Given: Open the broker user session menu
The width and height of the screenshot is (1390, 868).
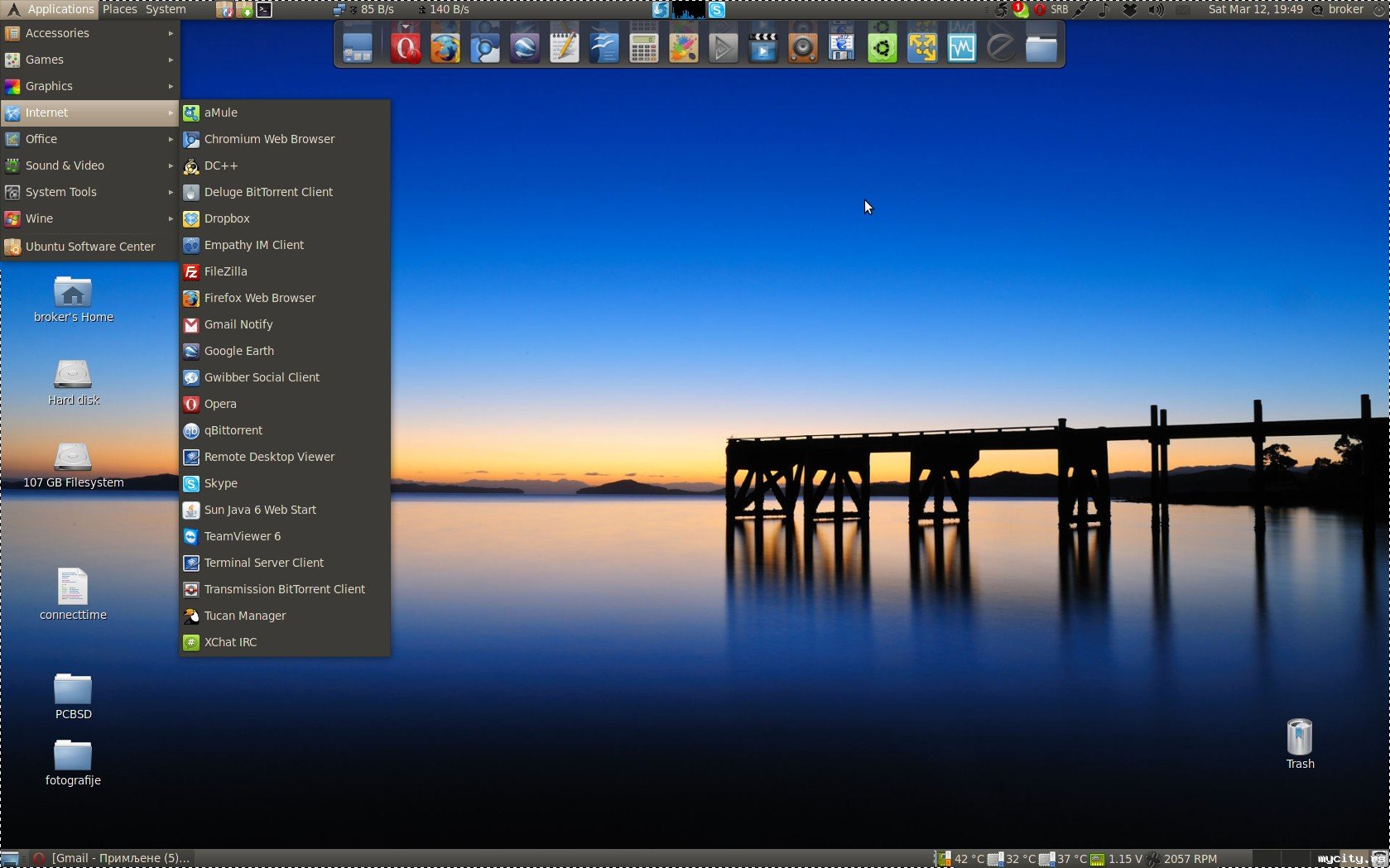Looking at the screenshot, I should pos(1345,9).
